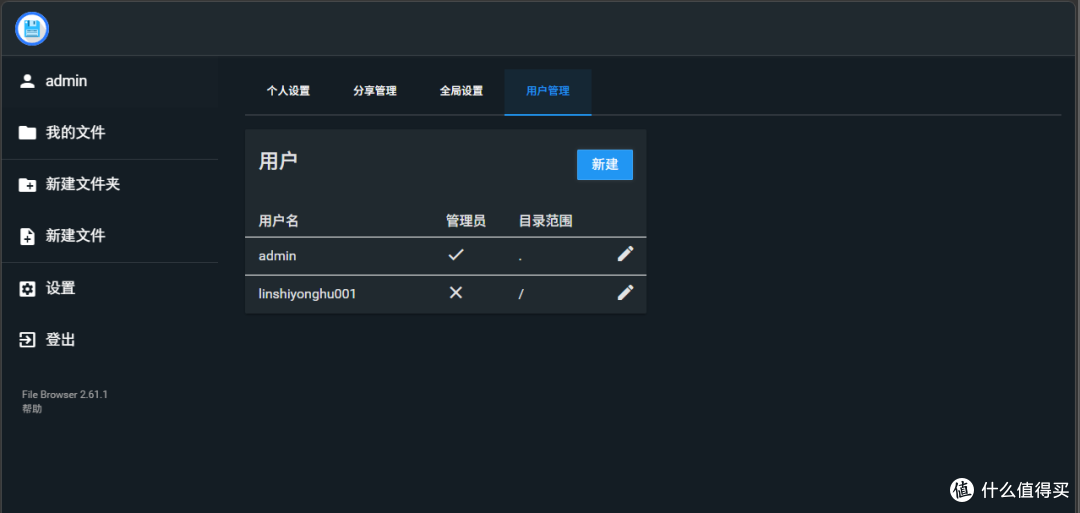This screenshot has height=513, width=1080.
Task: Click the 新建 button to add user
Action: (x=605, y=165)
